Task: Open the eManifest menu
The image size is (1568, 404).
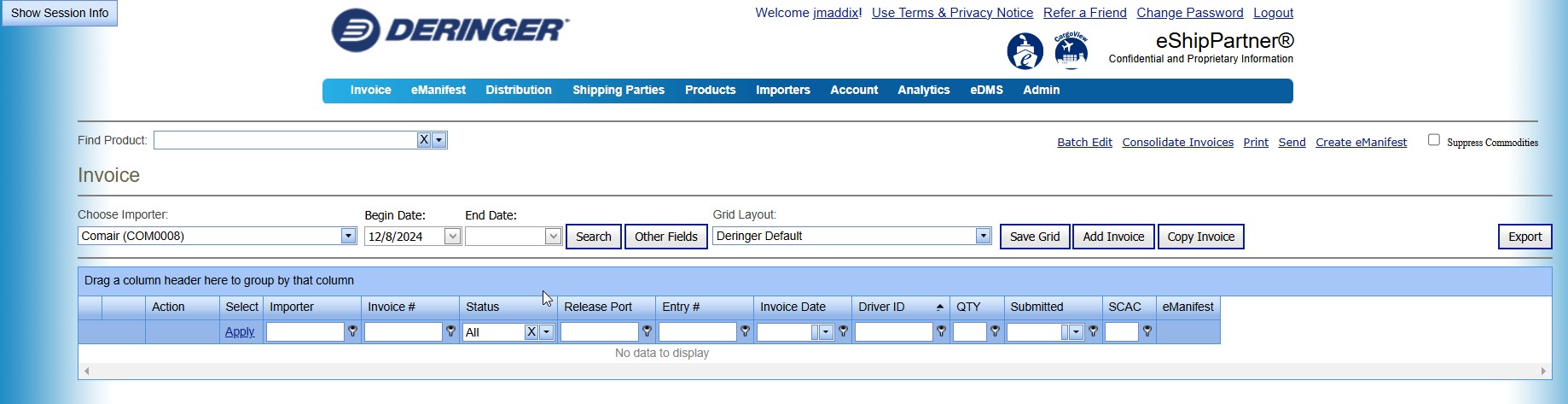Action: pos(438,91)
